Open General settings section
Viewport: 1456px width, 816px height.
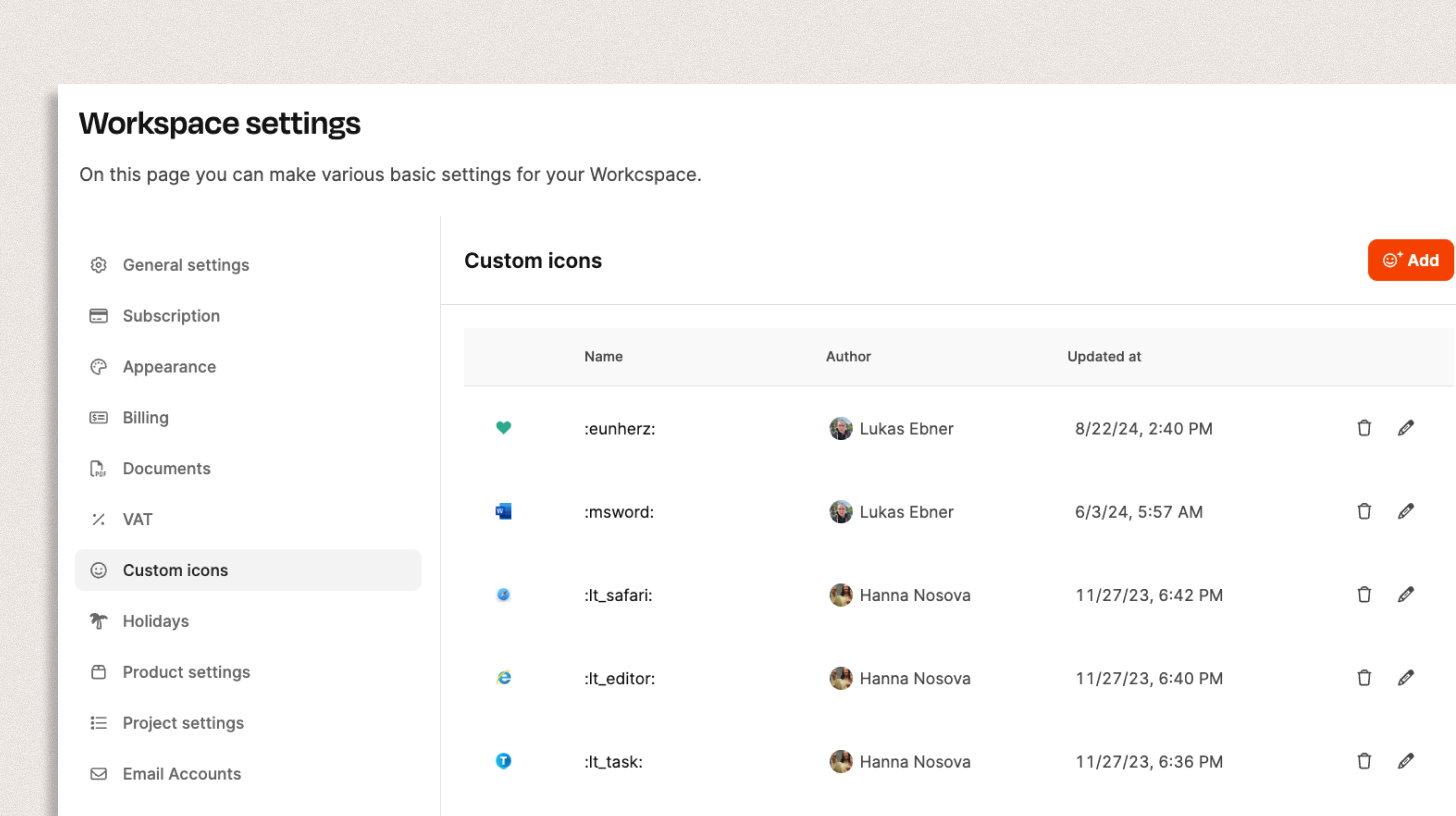point(186,265)
